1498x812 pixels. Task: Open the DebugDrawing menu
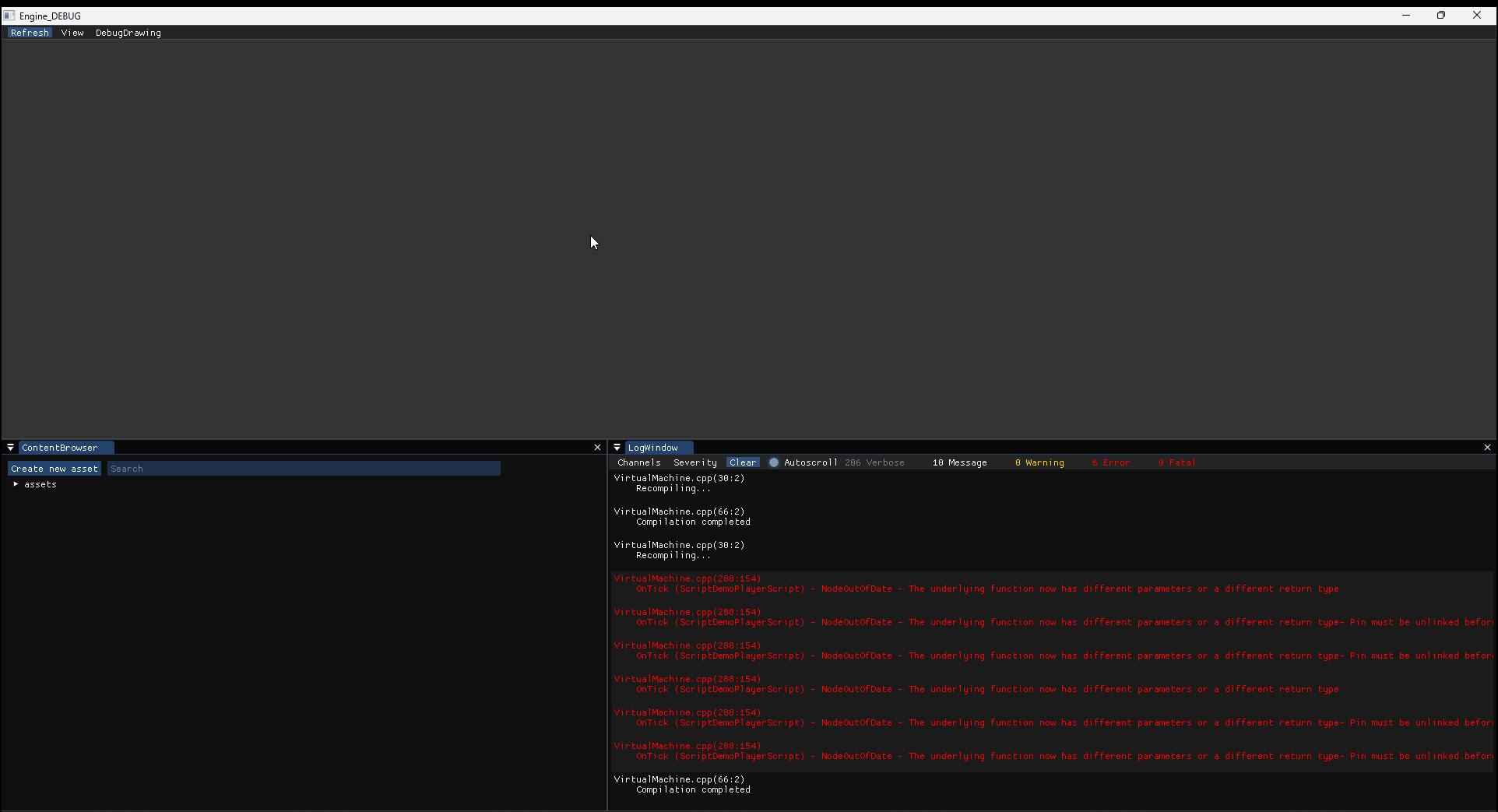click(128, 33)
